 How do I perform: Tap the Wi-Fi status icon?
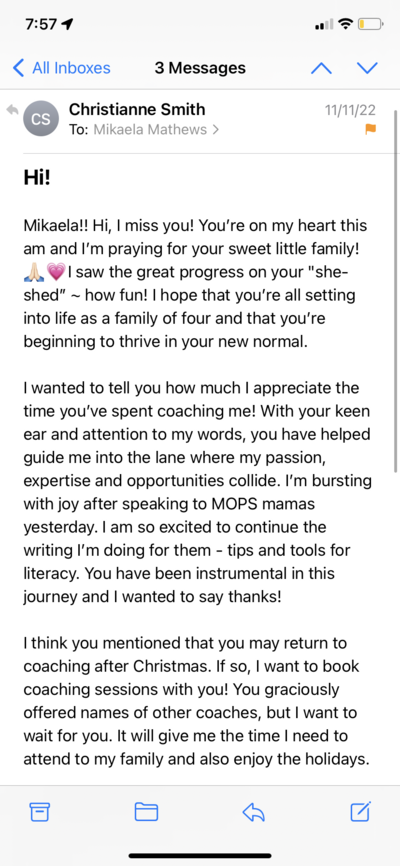tap(346, 24)
